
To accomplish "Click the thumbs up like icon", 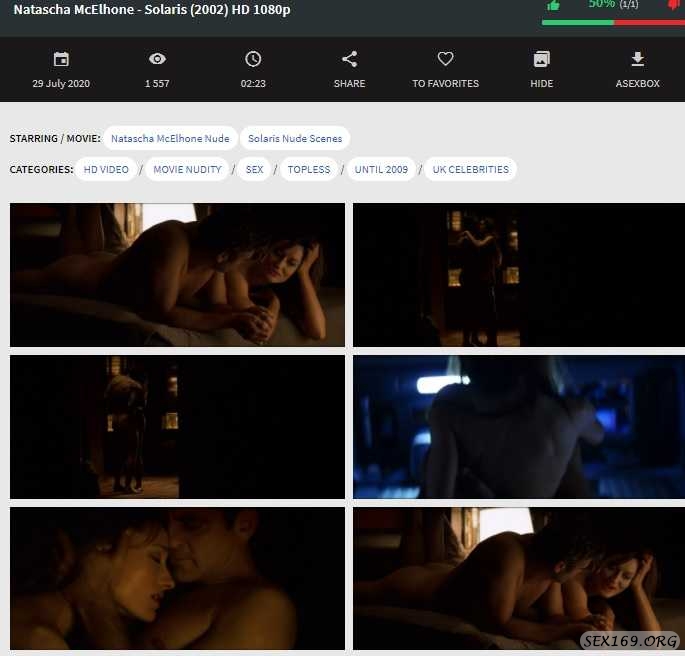I will pos(553,5).
